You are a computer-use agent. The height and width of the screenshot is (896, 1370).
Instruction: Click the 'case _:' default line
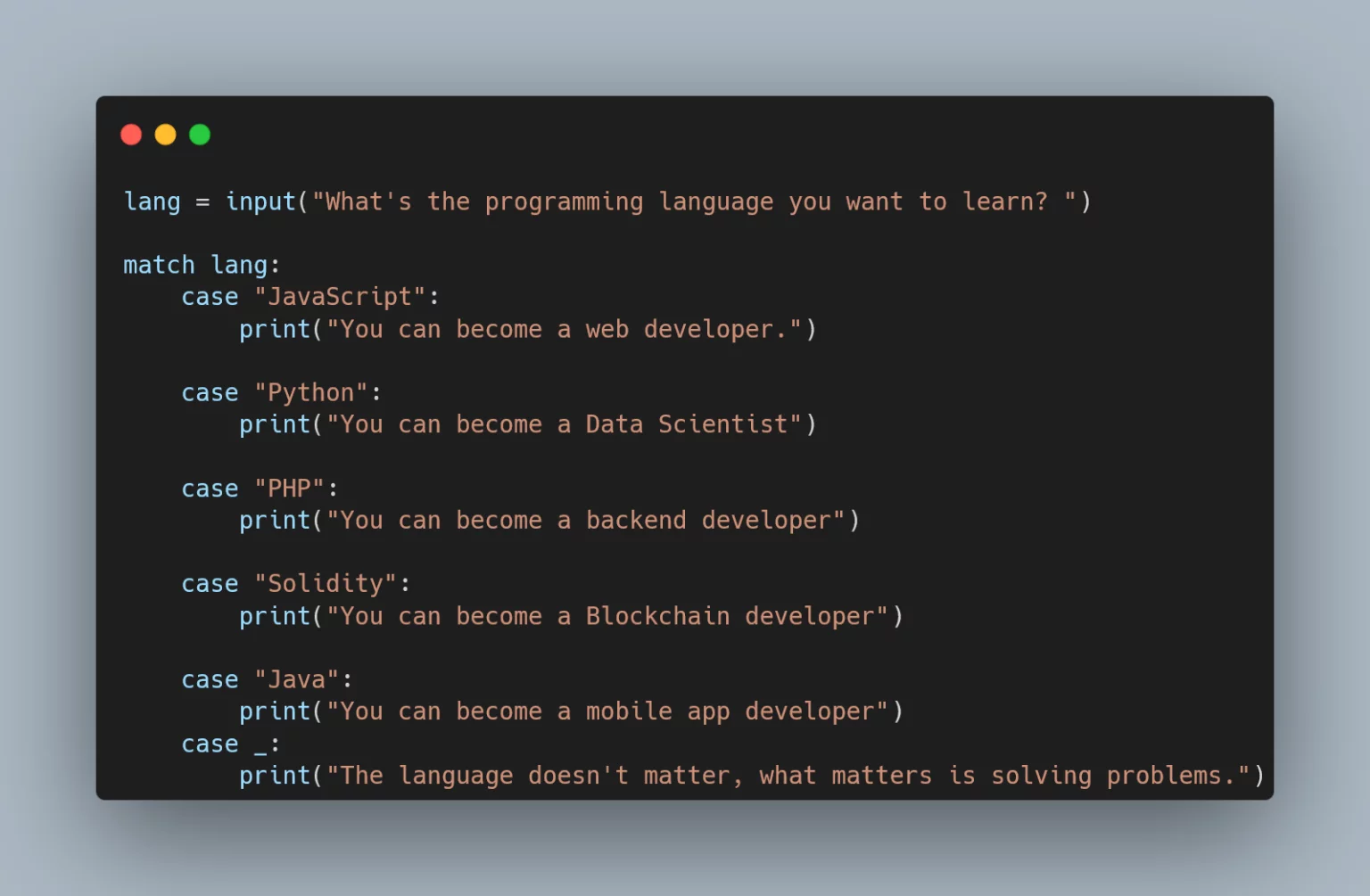(231, 744)
